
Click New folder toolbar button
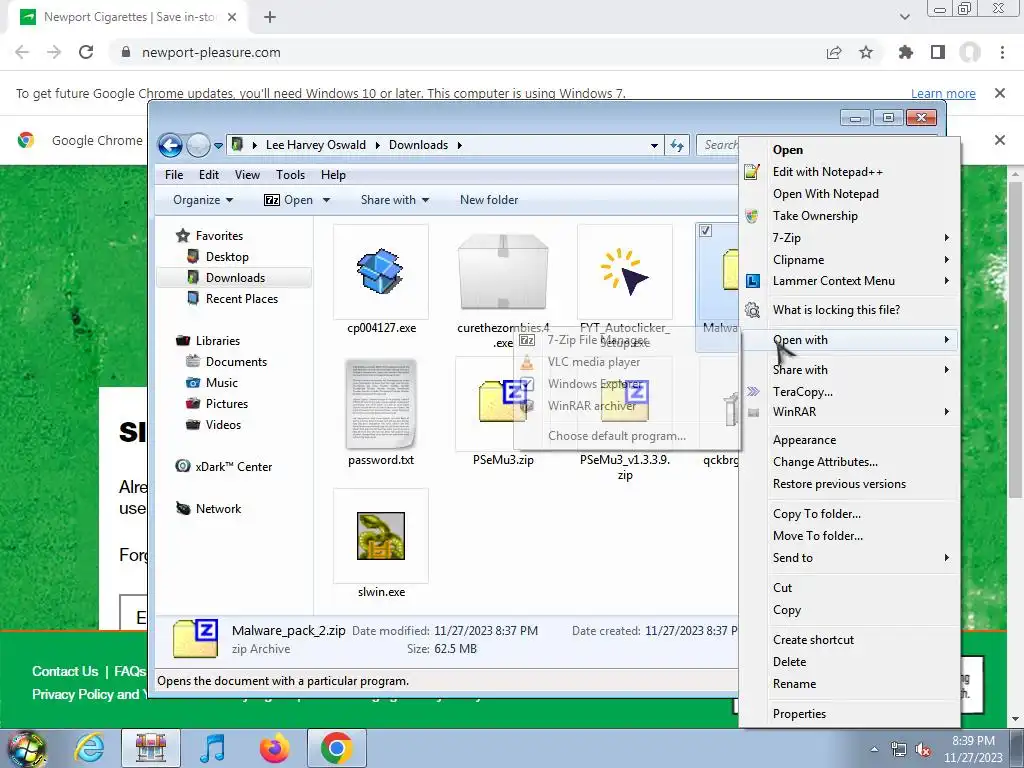488,200
